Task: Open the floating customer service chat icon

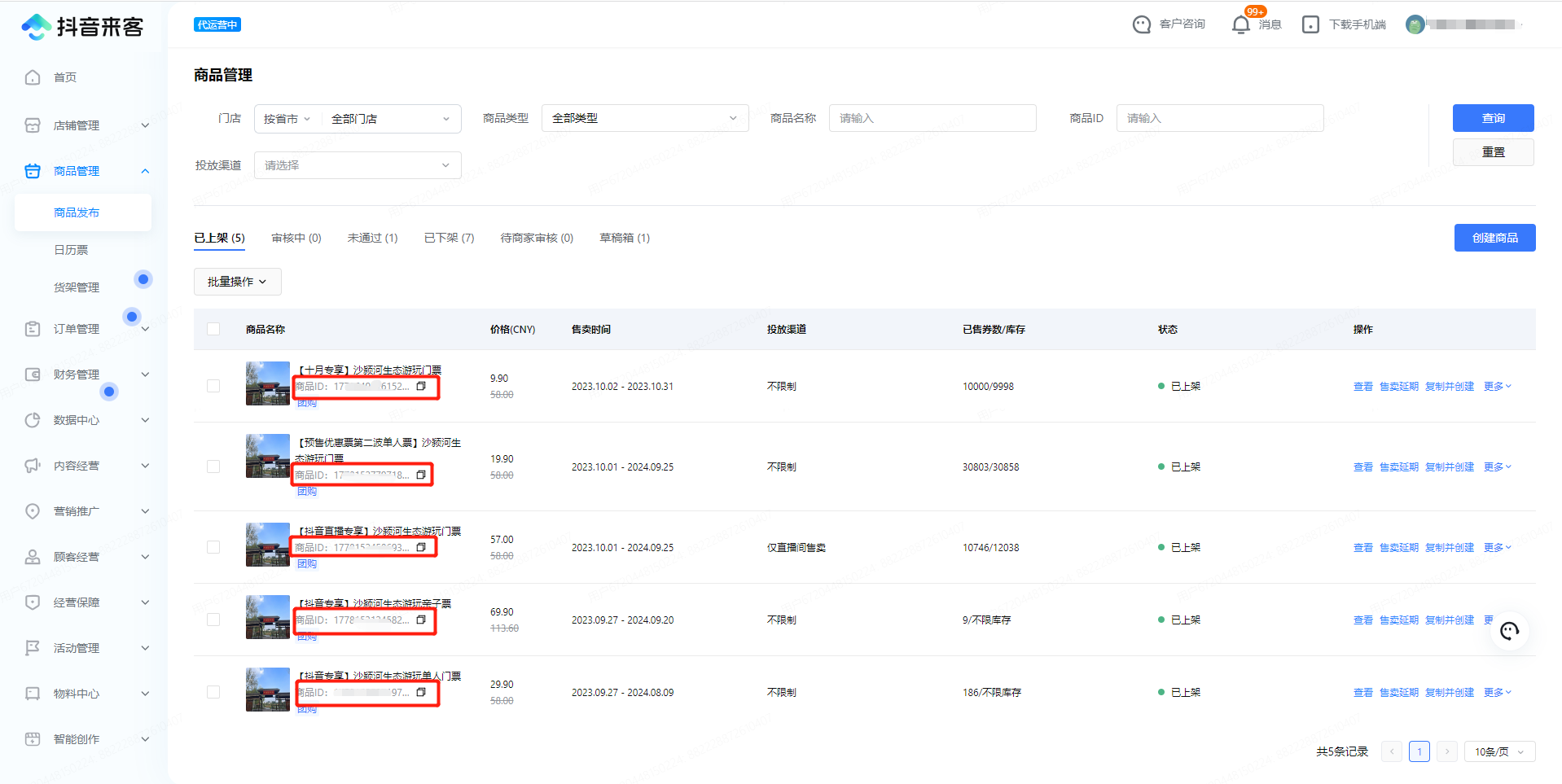Action: 1509,632
